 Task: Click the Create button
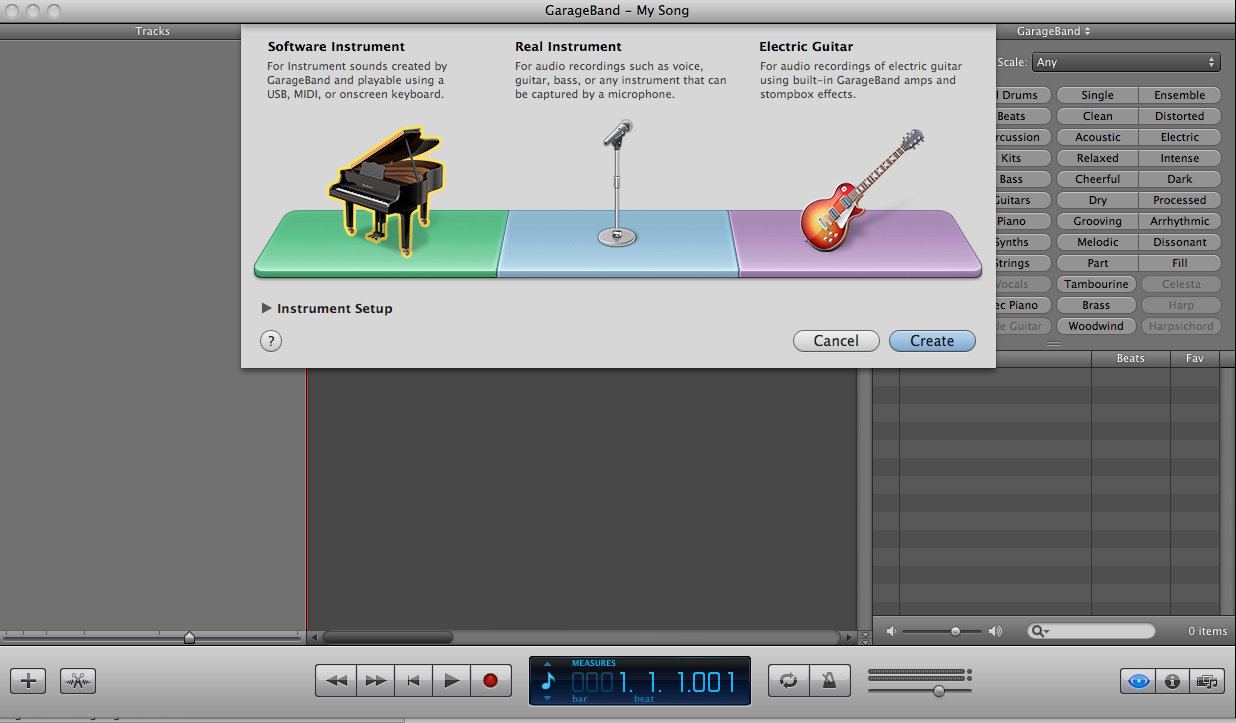932,341
